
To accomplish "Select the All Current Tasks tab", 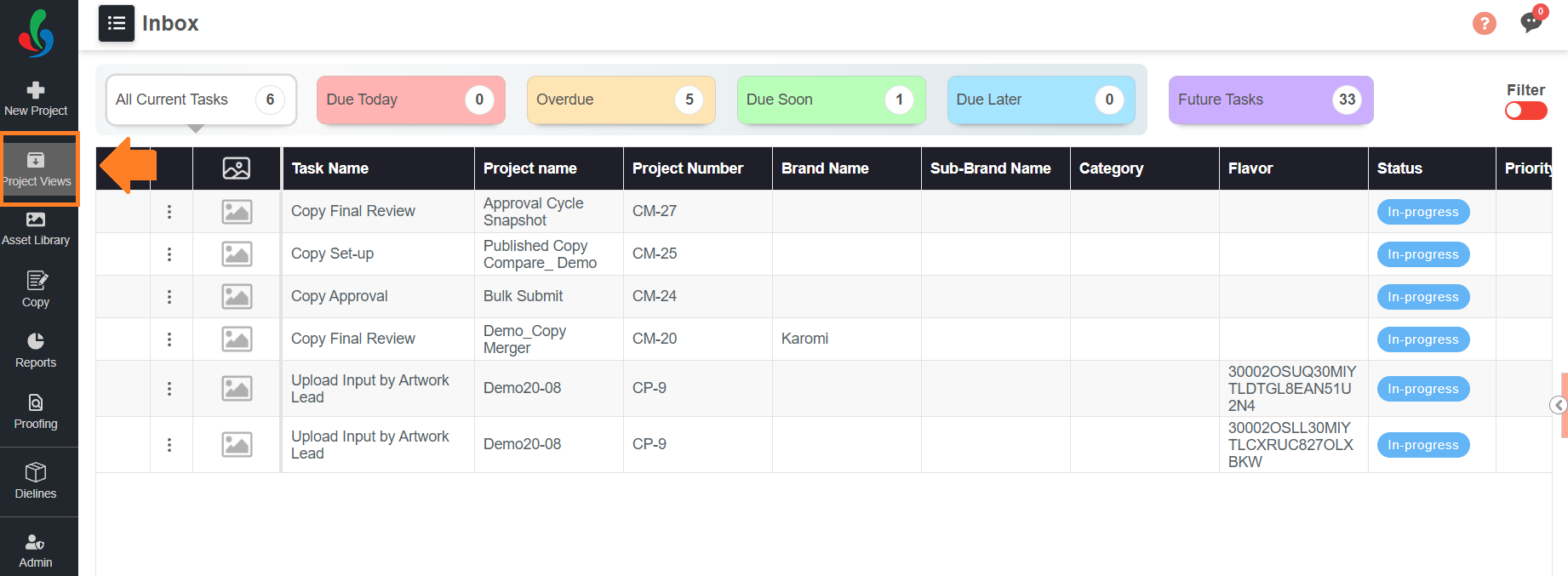I will tap(201, 100).
